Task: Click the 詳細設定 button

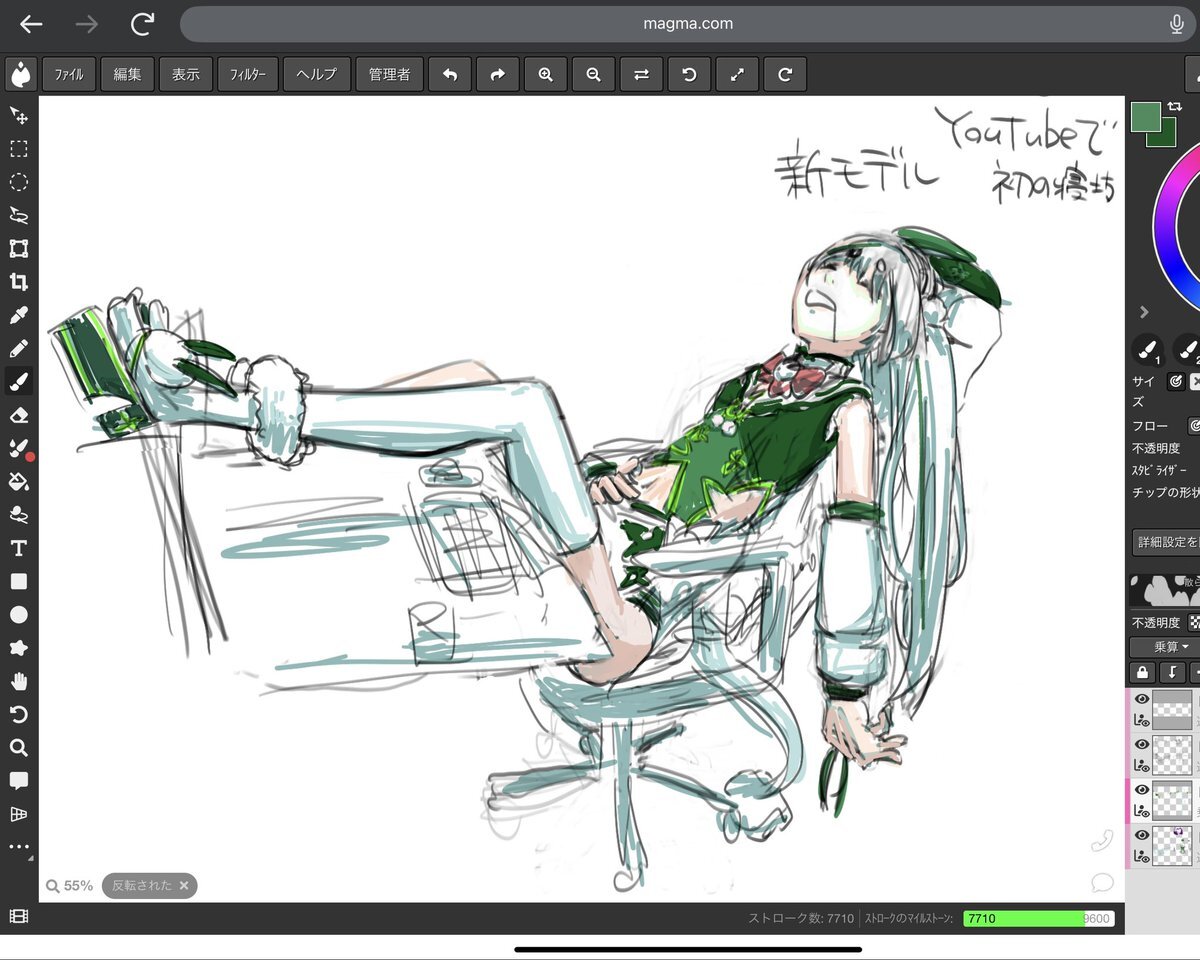Action: [x=1166, y=542]
